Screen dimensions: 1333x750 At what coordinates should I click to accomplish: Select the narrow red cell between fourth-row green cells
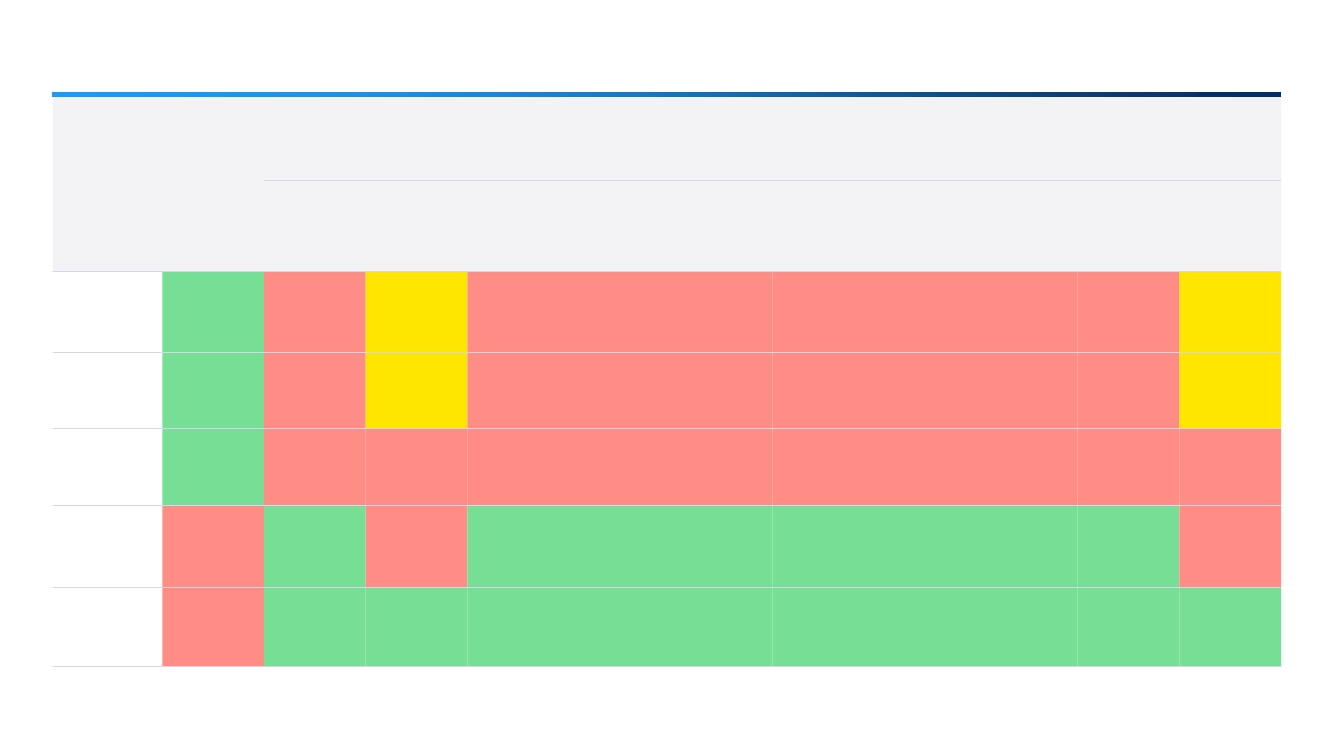click(416, 547)
